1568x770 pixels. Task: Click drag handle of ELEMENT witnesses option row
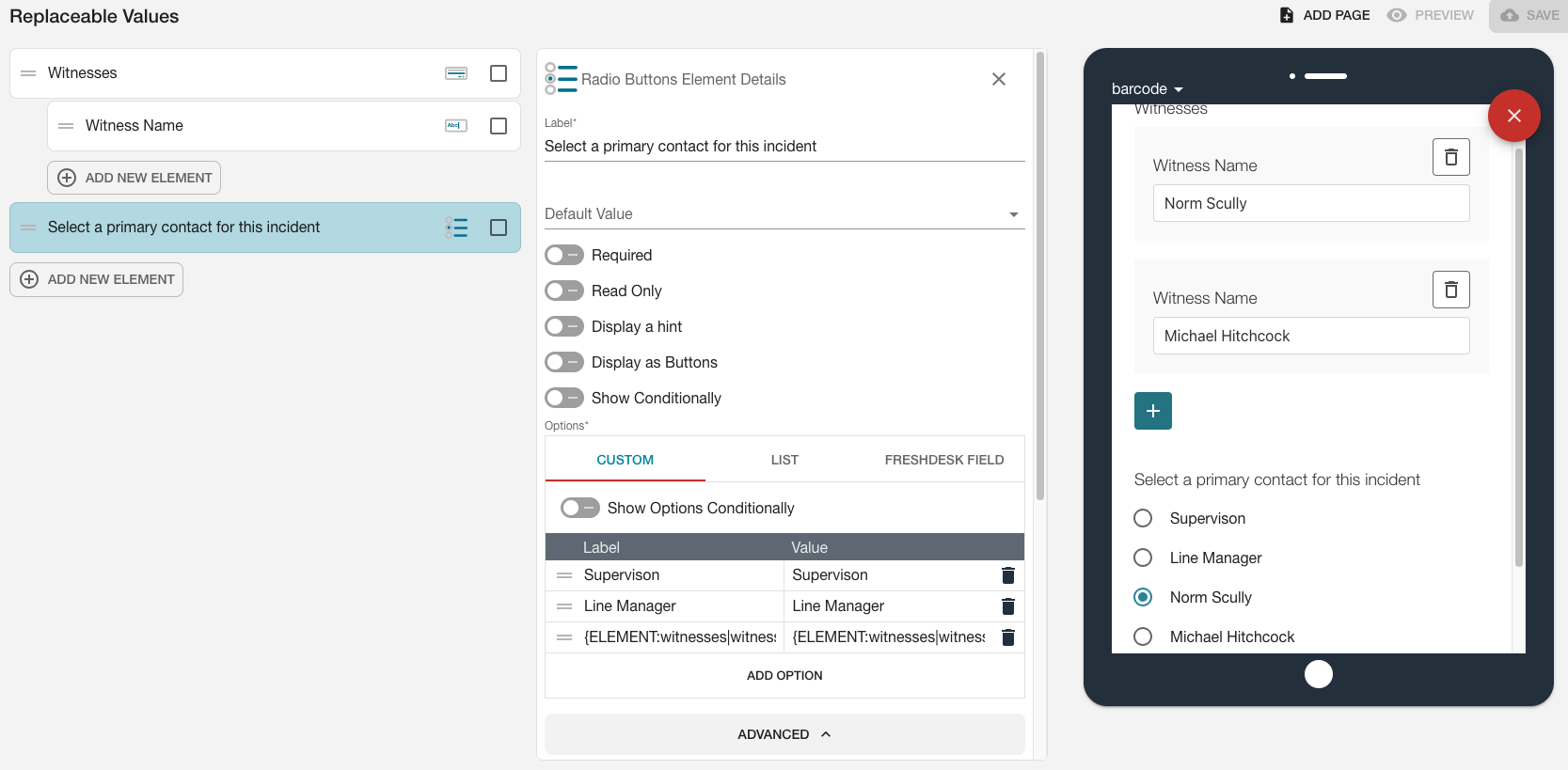point(564,637)
